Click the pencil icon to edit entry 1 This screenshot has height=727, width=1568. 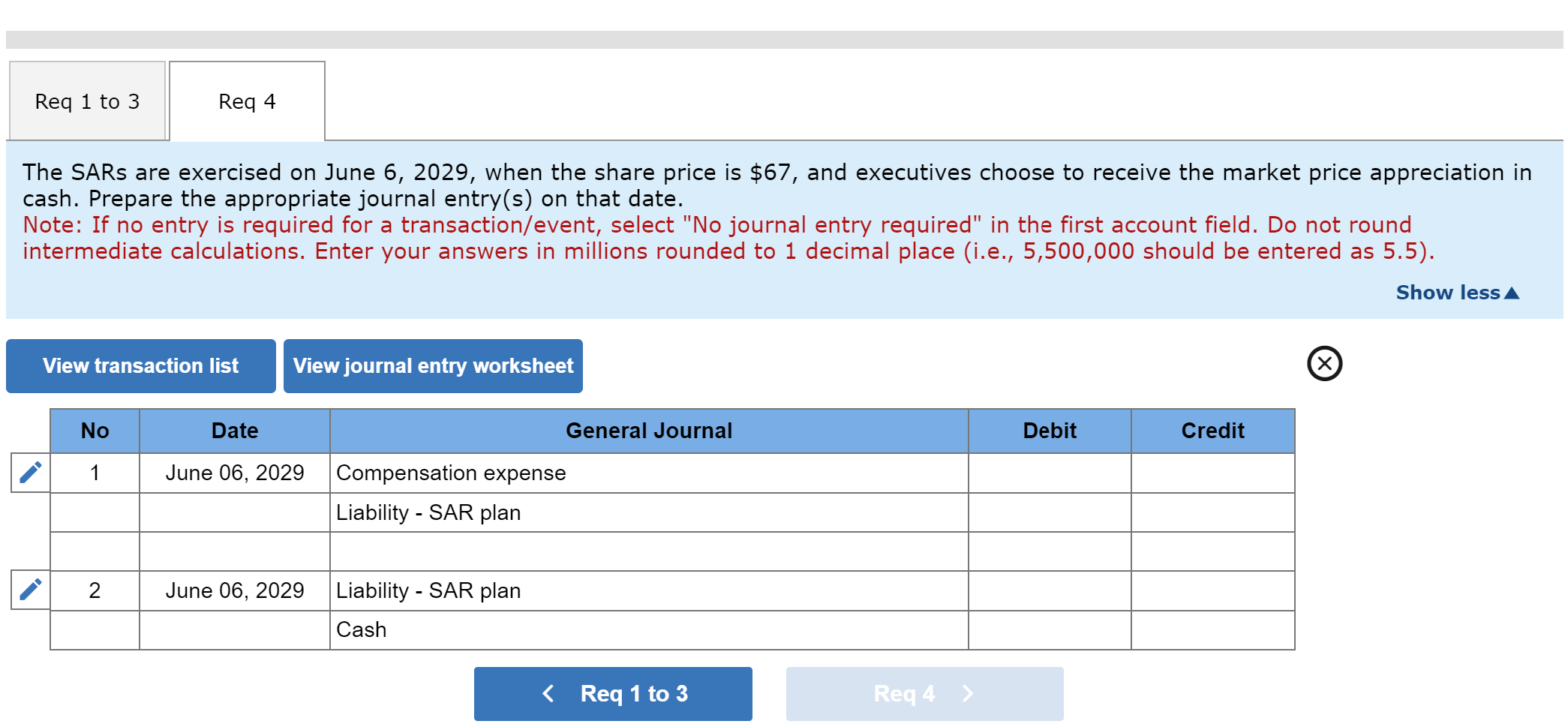coord(29,473)
